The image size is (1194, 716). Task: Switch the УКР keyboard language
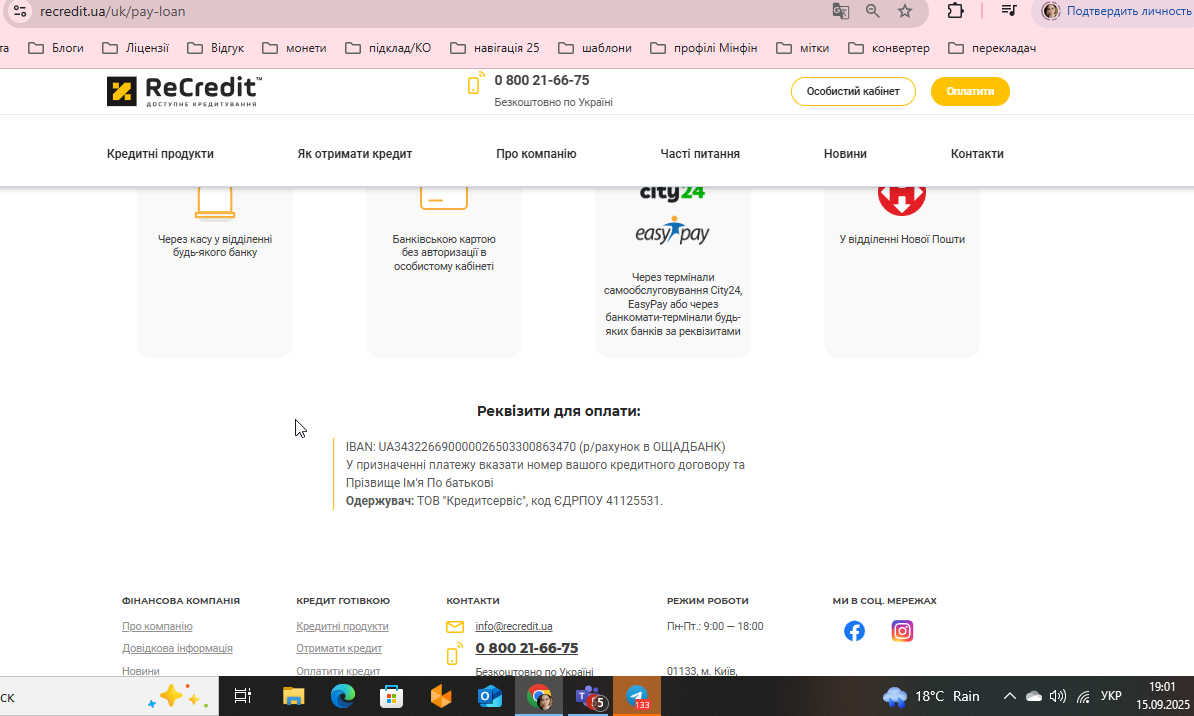click(x=1111, y=696)
